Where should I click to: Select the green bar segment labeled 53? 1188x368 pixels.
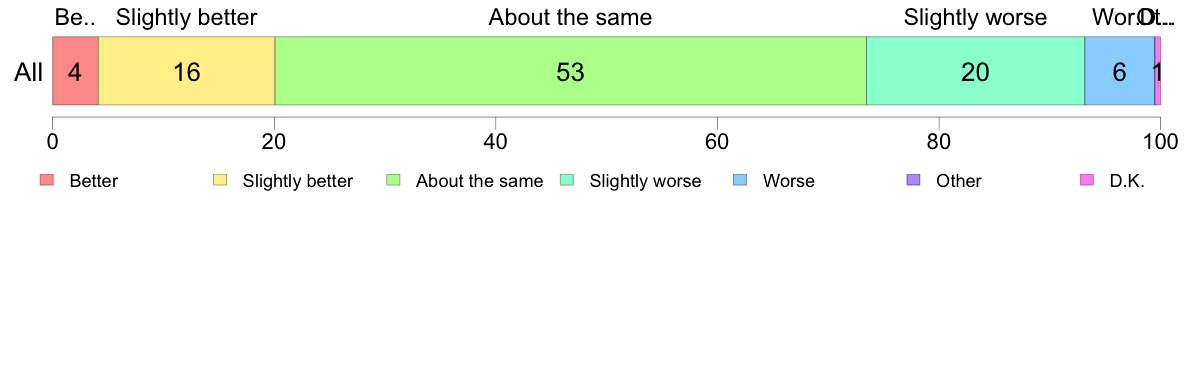pyautogui.click(x=571, y=71)
